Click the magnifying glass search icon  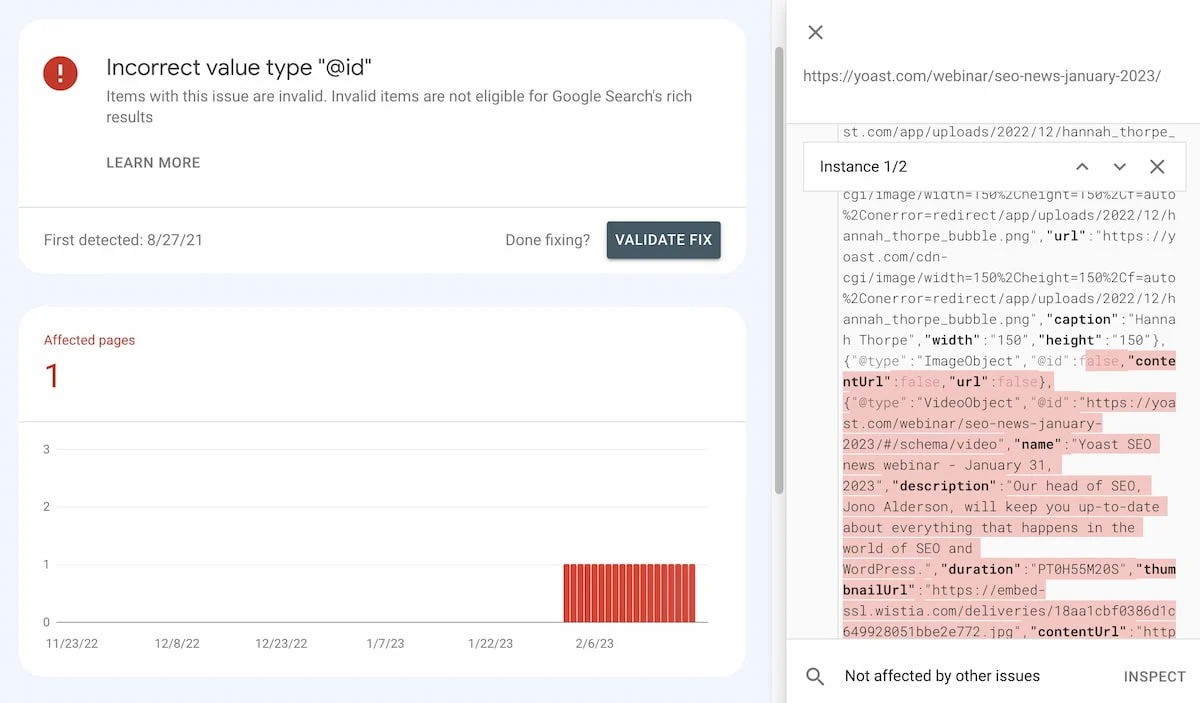pyautogui.click(x=814, y=676)
